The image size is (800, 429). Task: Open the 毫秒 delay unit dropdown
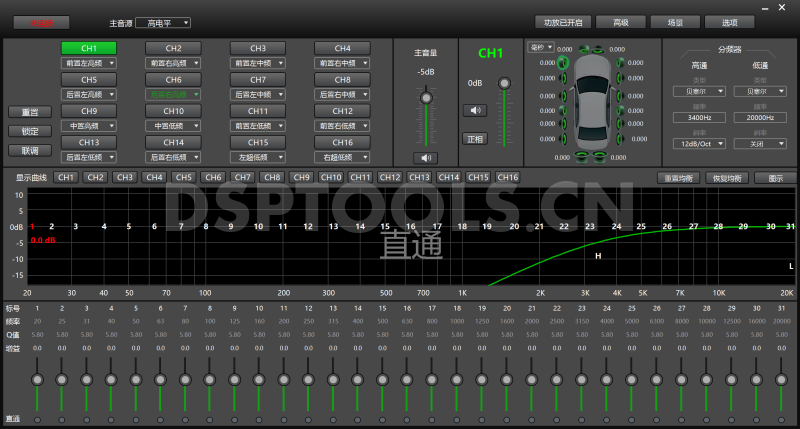click(541, 47)
